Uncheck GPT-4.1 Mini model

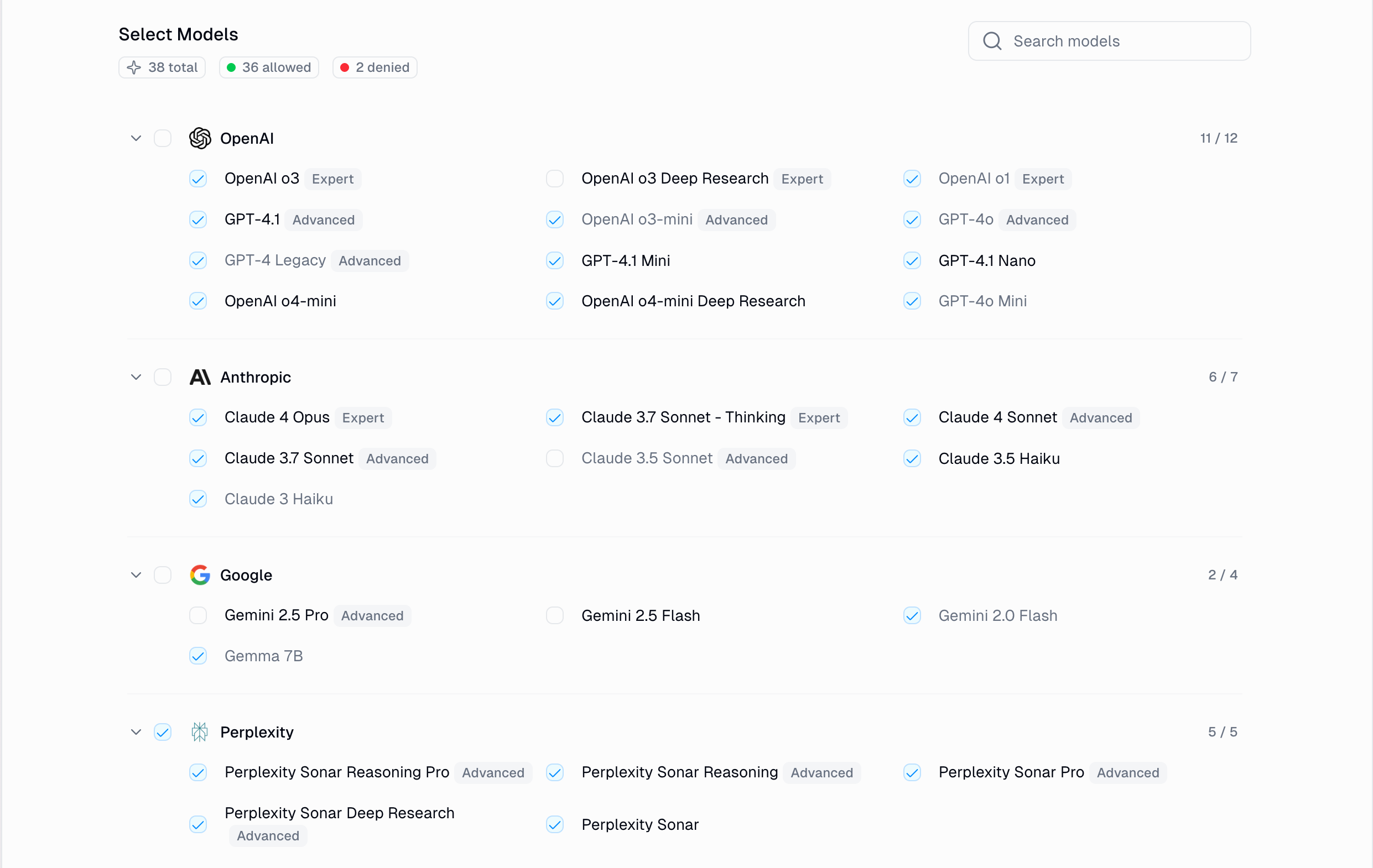point(555,261)
